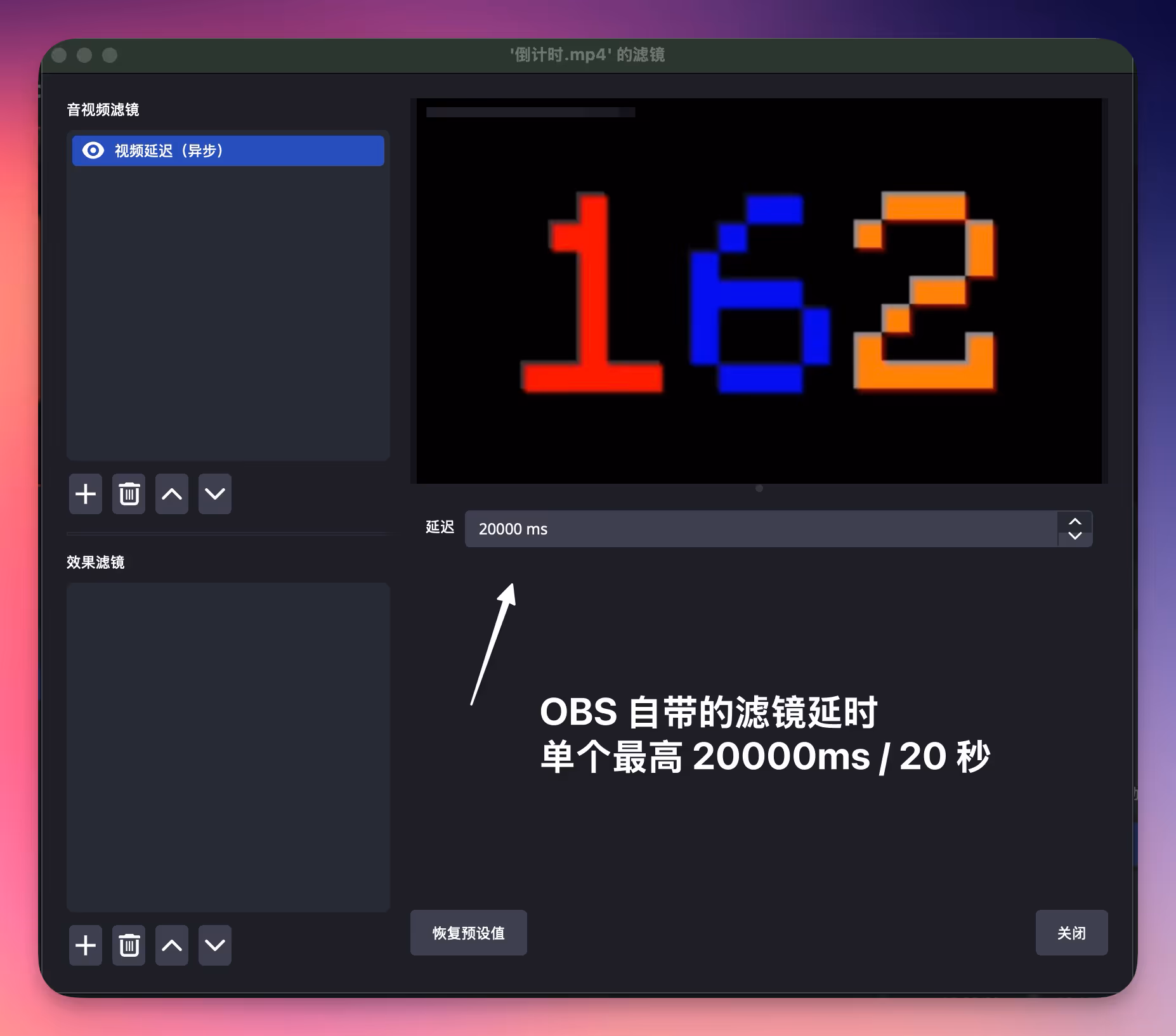Select the 视频延迟（异步） filter row
This screenshot has height=1036, width=1176.
[228, 151]
